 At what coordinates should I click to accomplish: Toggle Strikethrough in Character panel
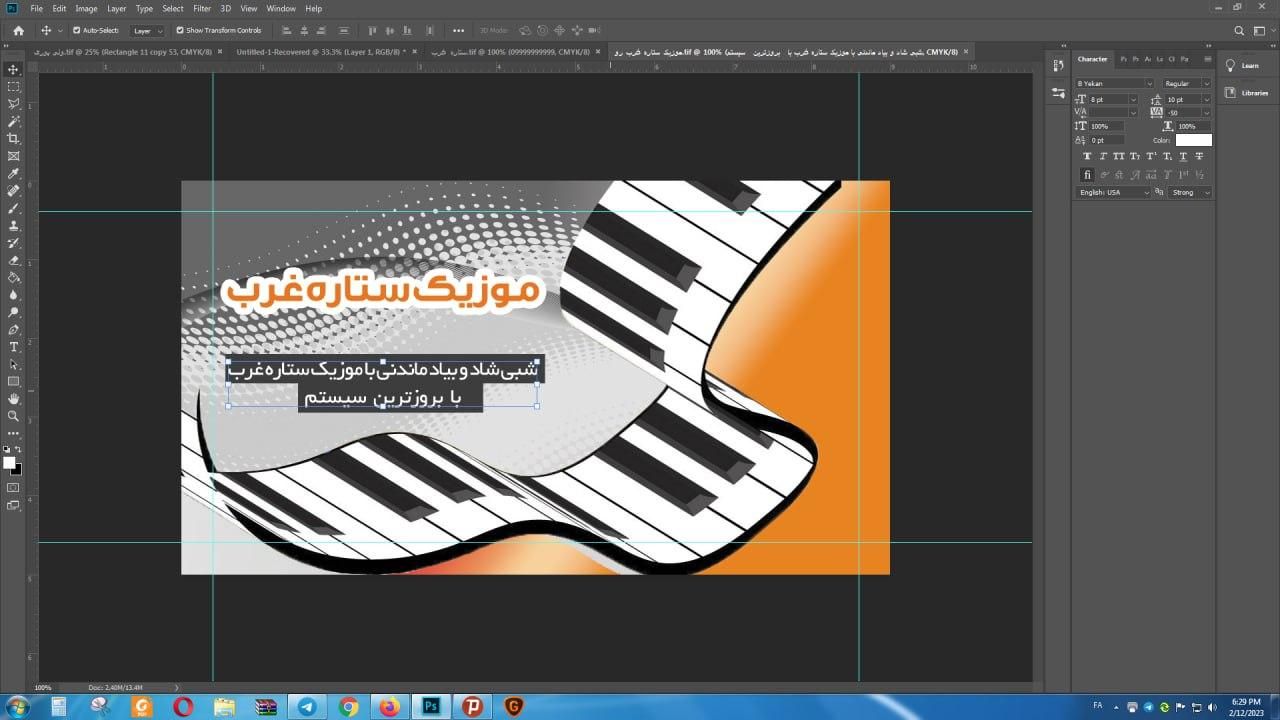pyautogui.click(x=1199, y=156)
